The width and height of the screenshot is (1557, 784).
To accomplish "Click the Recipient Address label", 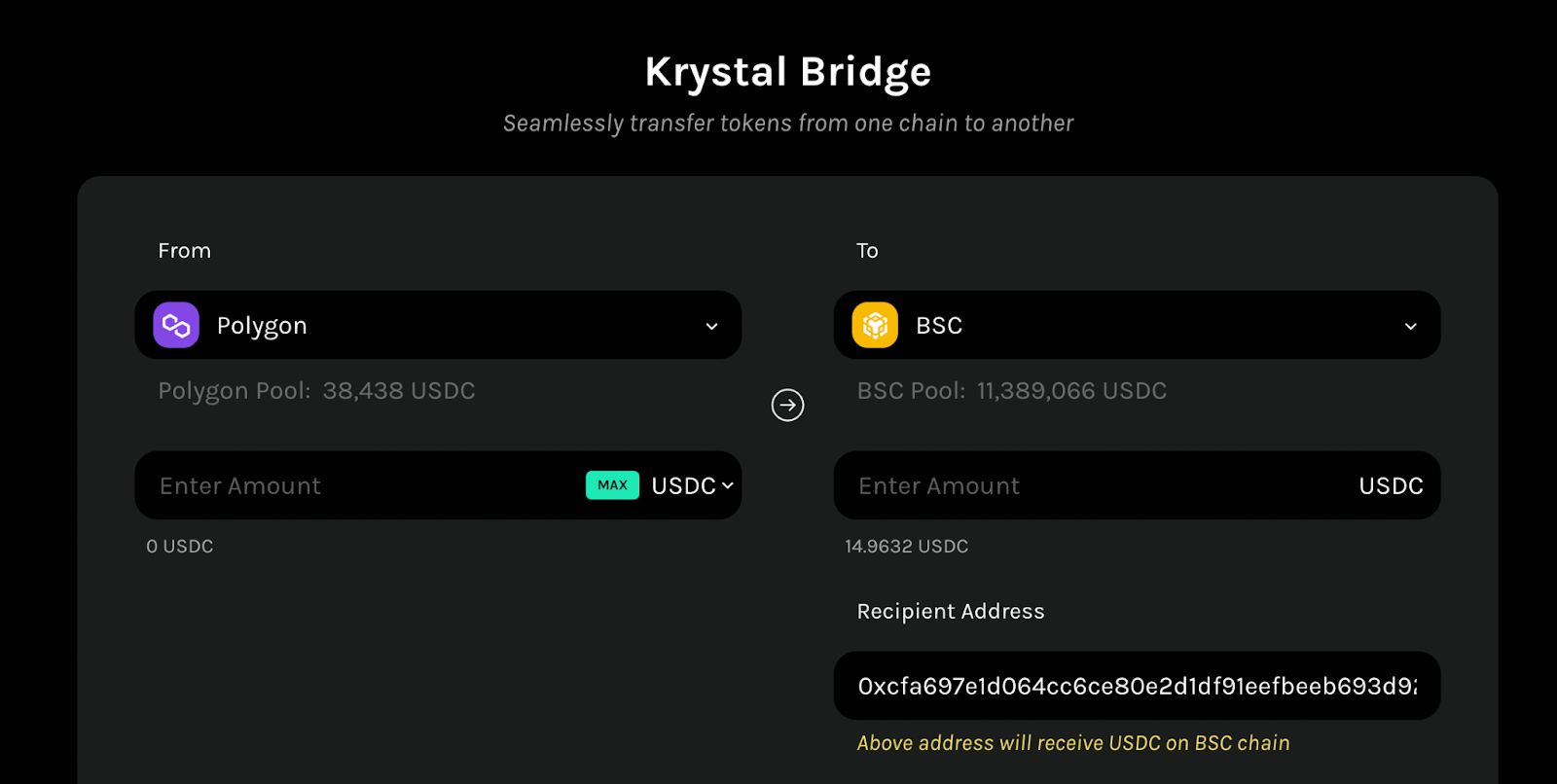I will [951, 611].
